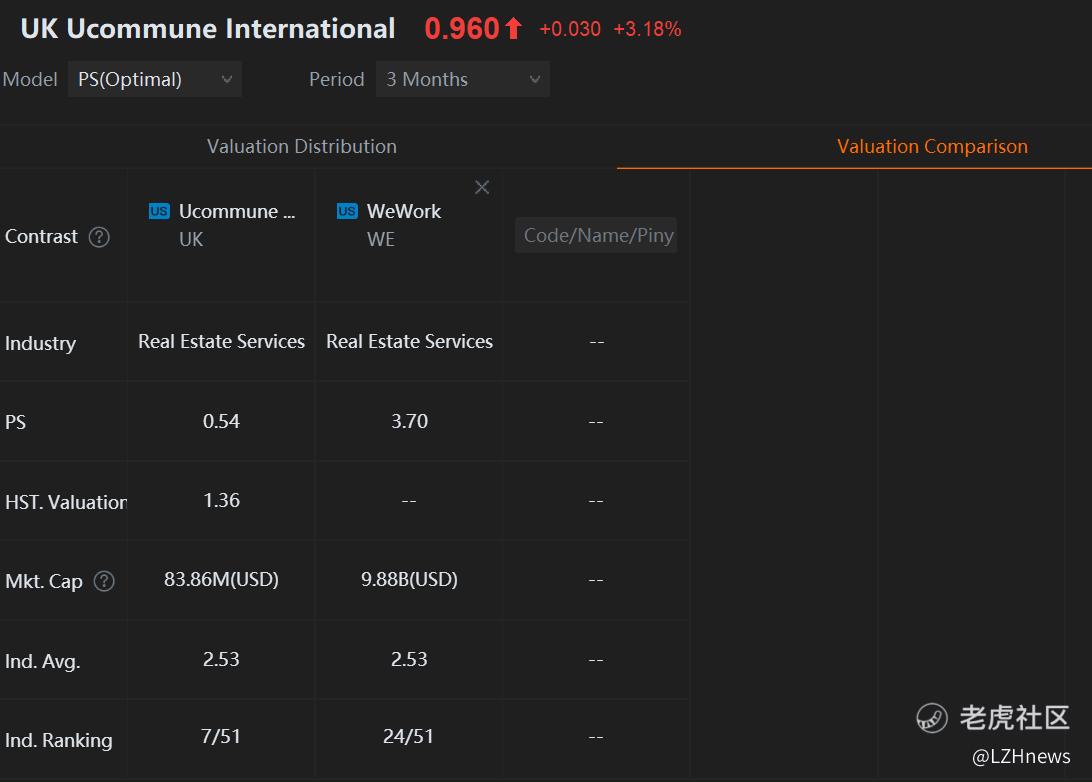Switch to Valuation Distribution tab
Screen dimensions: 1092x782
(x=302, y=146)
